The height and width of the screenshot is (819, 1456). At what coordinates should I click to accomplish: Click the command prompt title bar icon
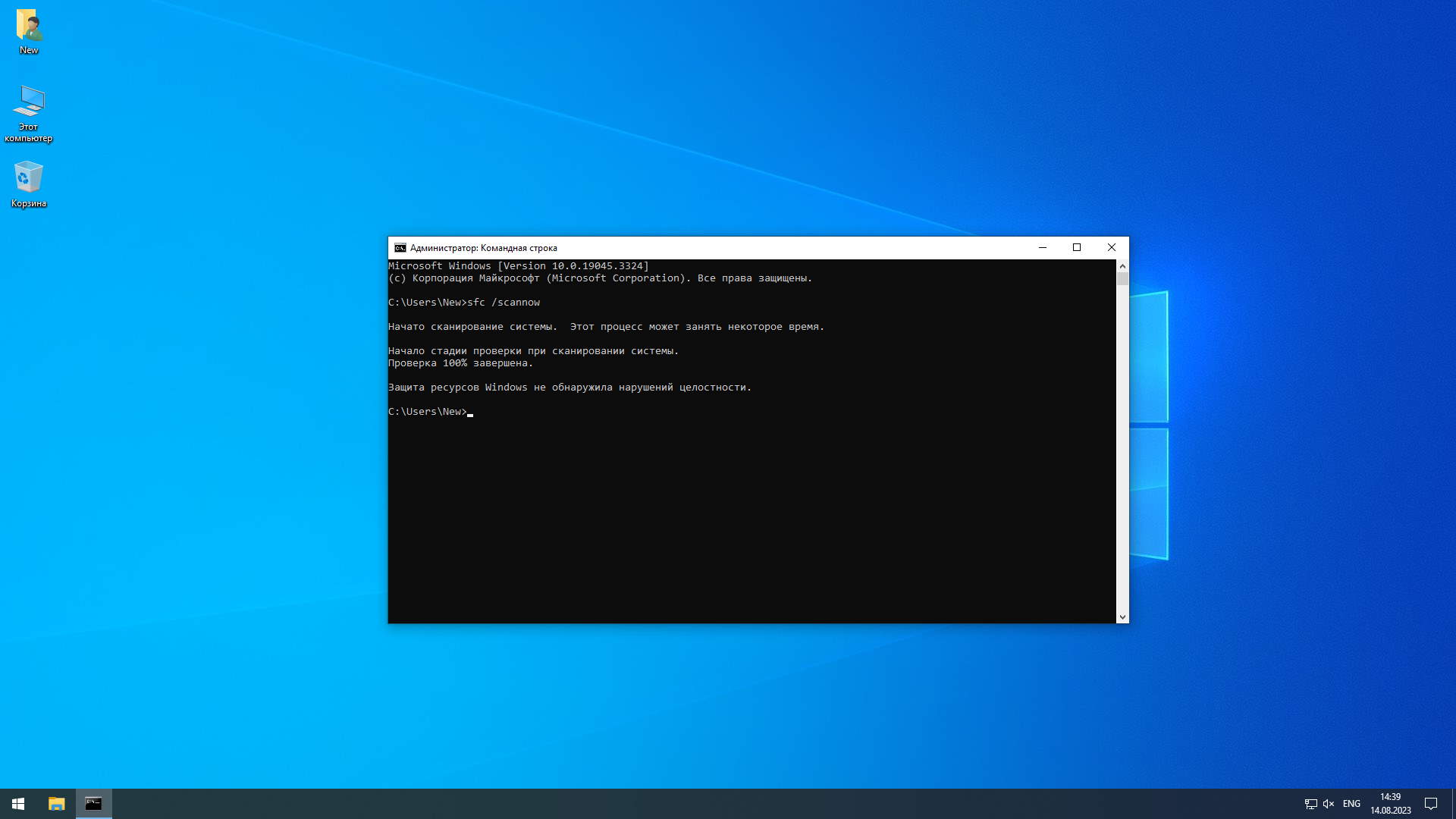[400, 248]
